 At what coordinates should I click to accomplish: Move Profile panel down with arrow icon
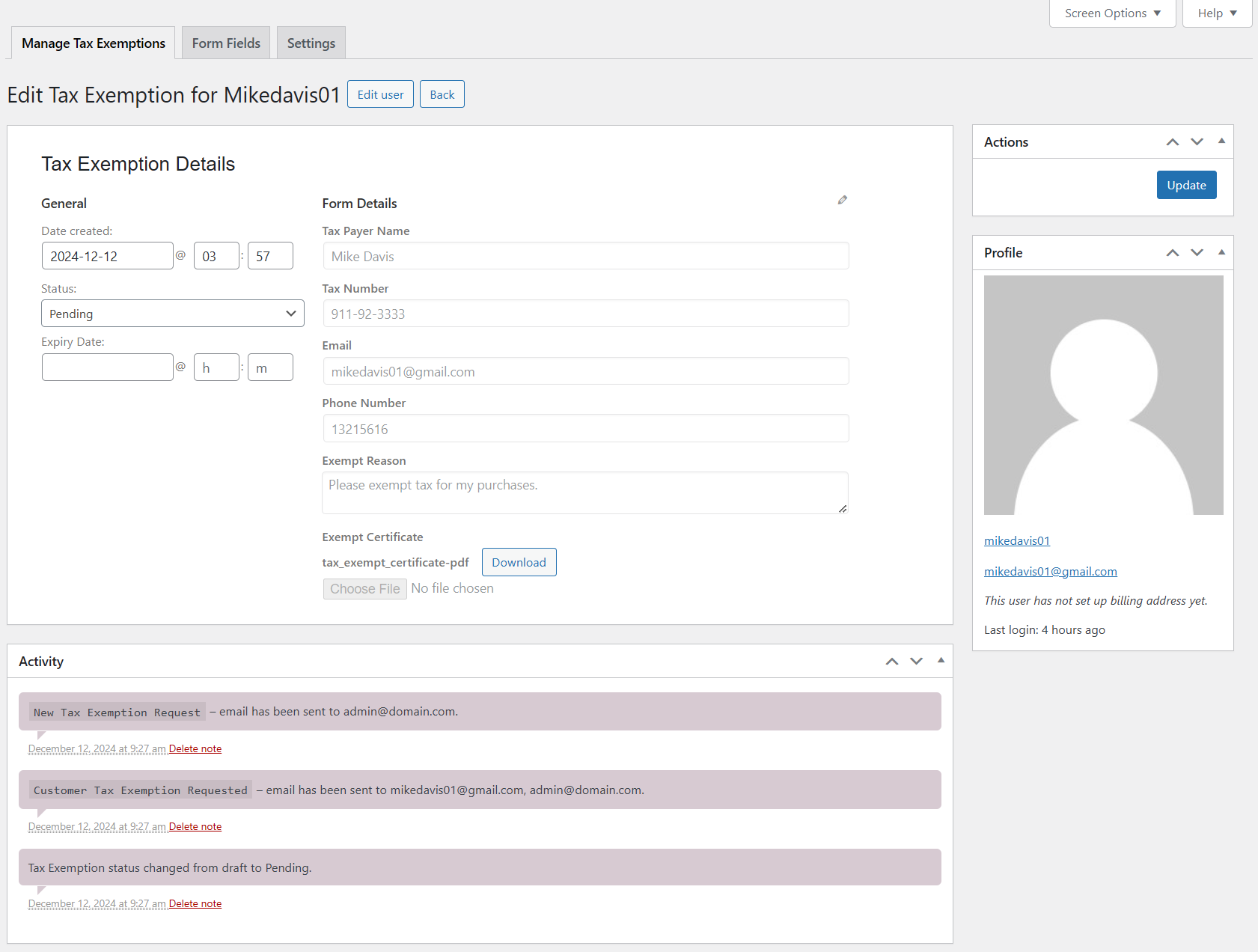click(1197, 253)
